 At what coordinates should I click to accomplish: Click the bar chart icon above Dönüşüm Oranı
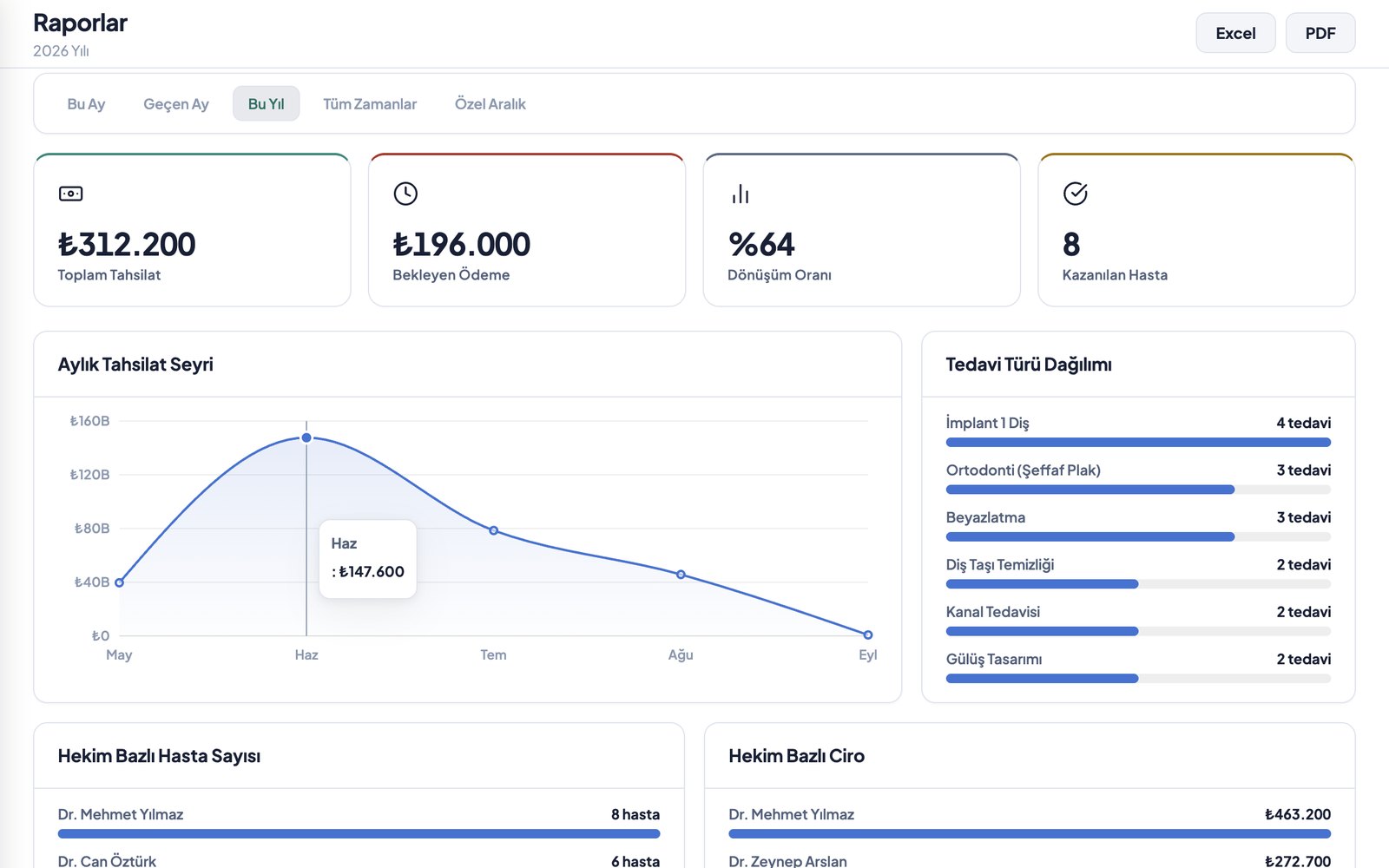(x=741, y=194)
